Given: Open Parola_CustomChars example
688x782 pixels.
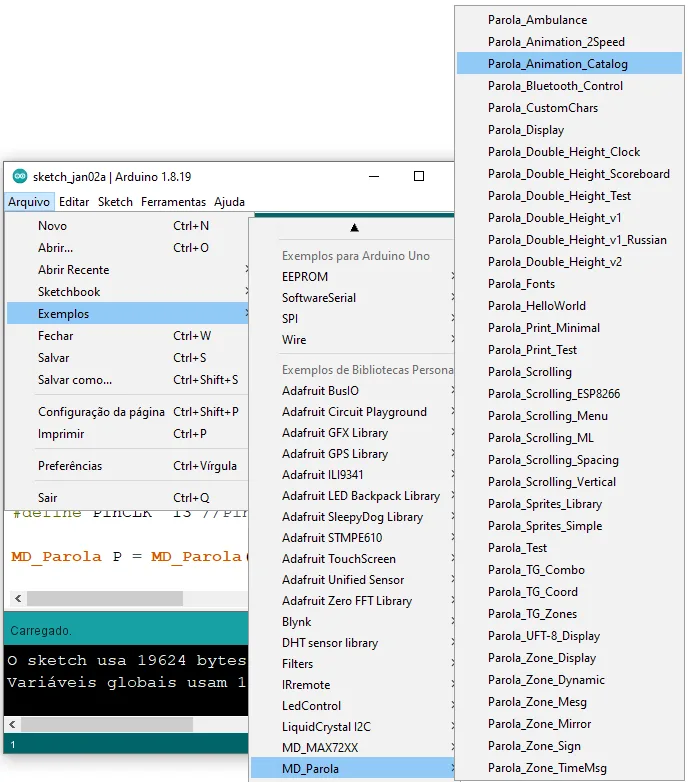Looking at the screenshot, I should pos(569,108).
